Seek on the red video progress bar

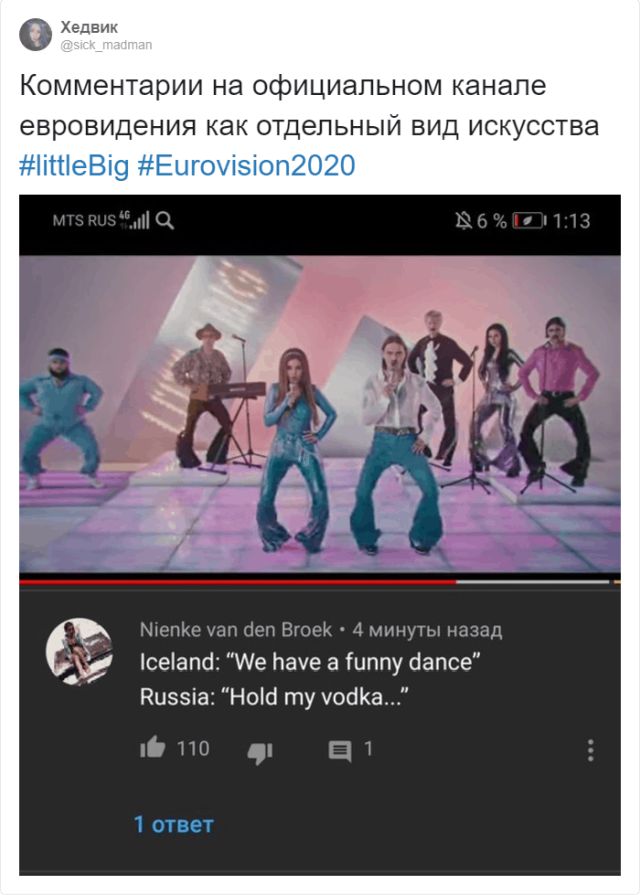238,581
